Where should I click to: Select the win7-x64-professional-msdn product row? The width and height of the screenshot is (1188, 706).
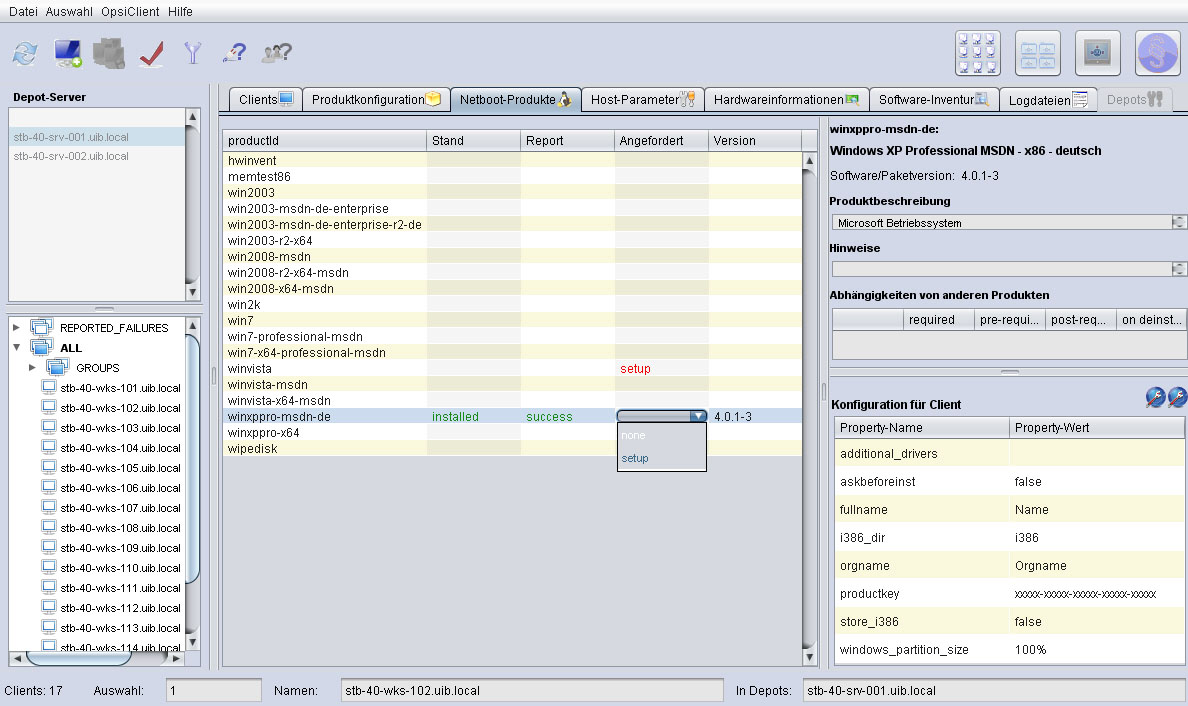512,352
